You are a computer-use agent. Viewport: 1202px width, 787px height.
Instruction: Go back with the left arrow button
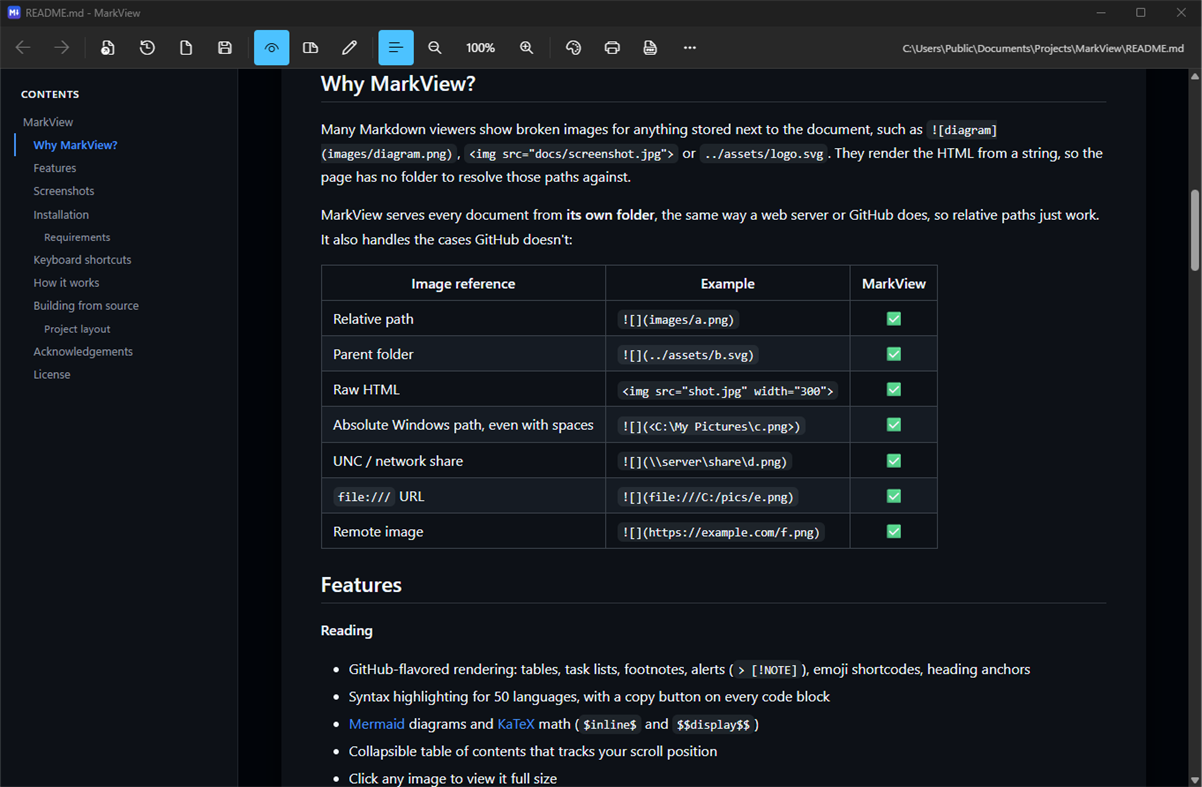(23, 48)
